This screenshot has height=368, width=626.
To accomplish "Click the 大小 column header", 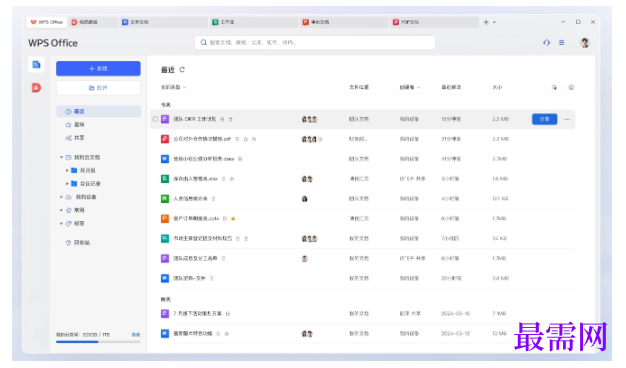I will coord(497,87).
